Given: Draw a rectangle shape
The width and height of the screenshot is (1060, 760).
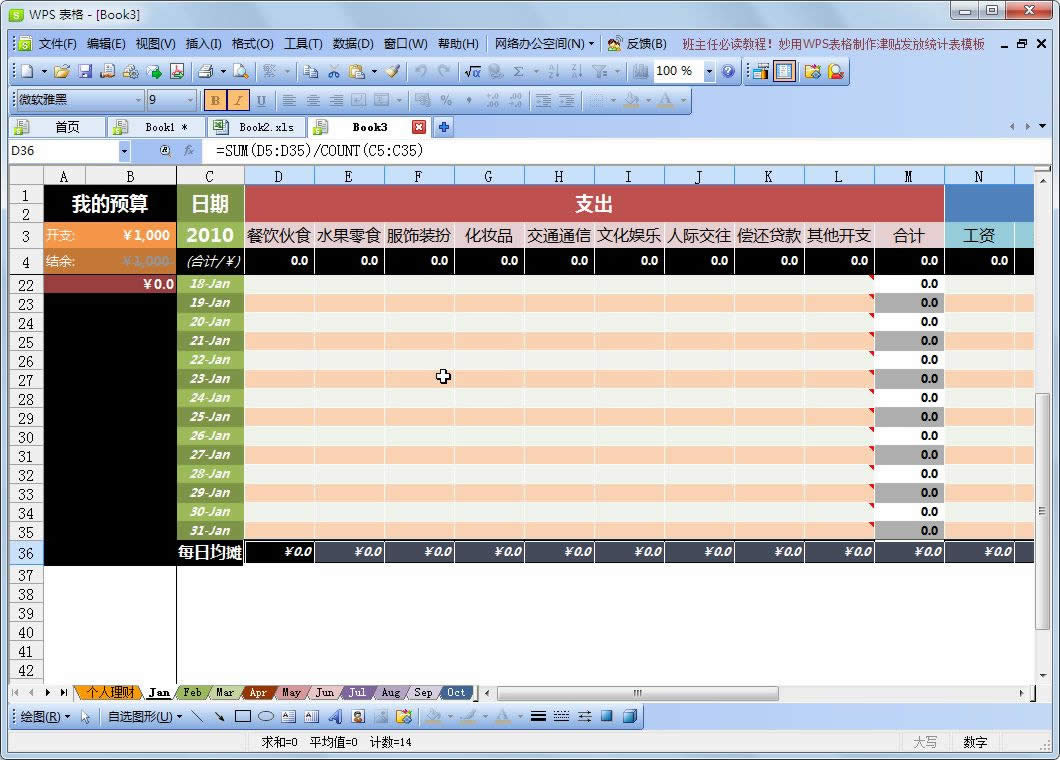Looking at the screenshot, I should [243, 716].
